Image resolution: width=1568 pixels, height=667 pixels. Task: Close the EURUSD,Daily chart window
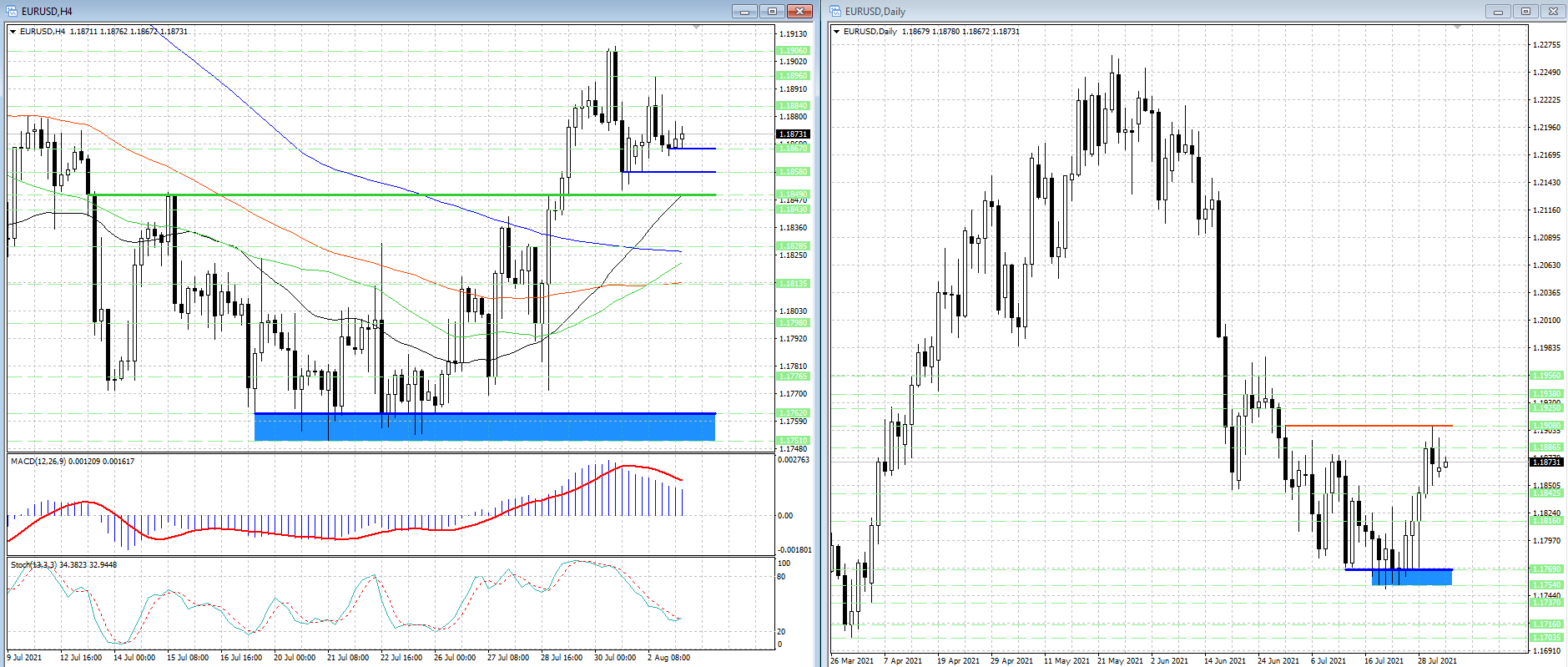pos(1553,11)
